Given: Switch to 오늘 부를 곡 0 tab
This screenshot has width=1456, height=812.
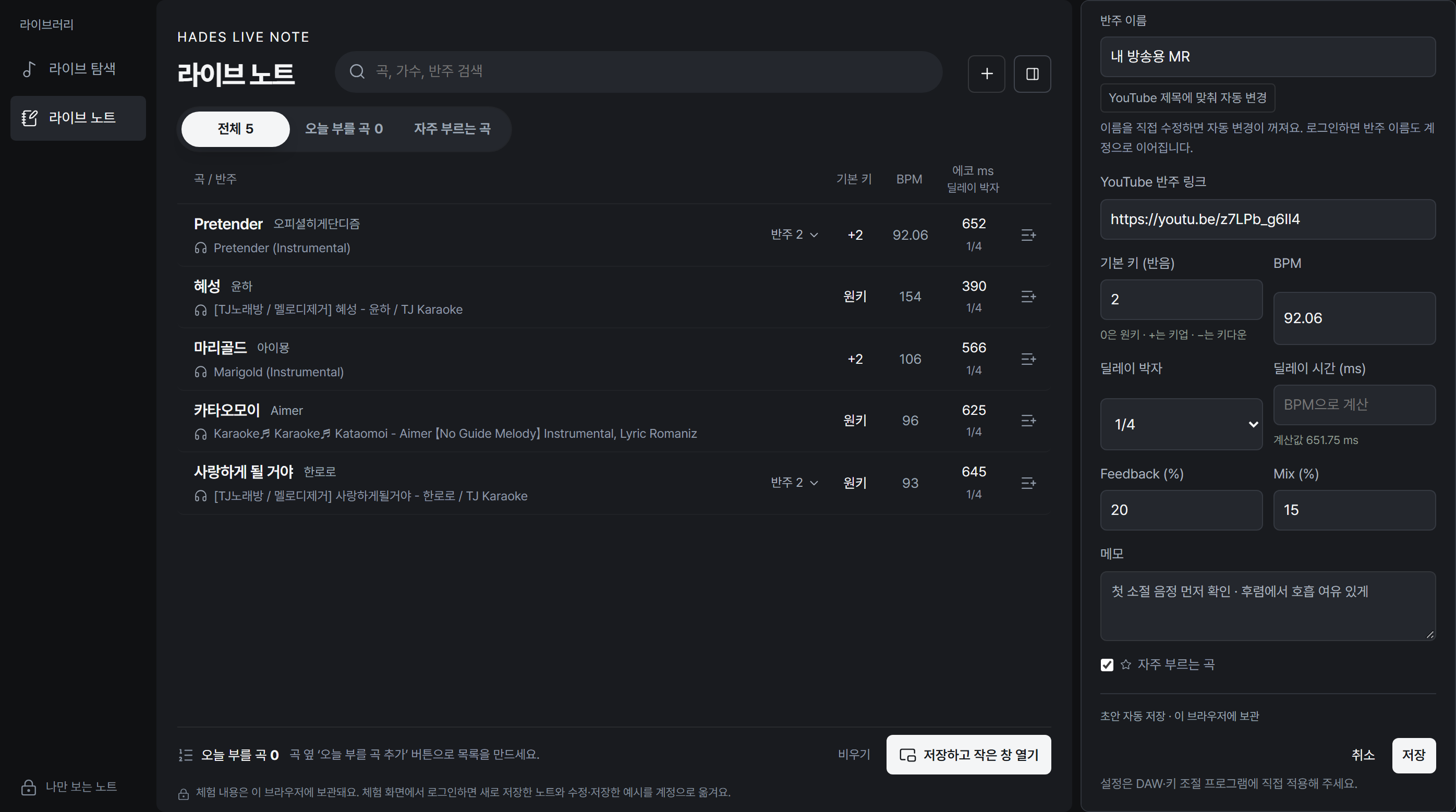Looking at the screenshot, I should click(344, 129).
